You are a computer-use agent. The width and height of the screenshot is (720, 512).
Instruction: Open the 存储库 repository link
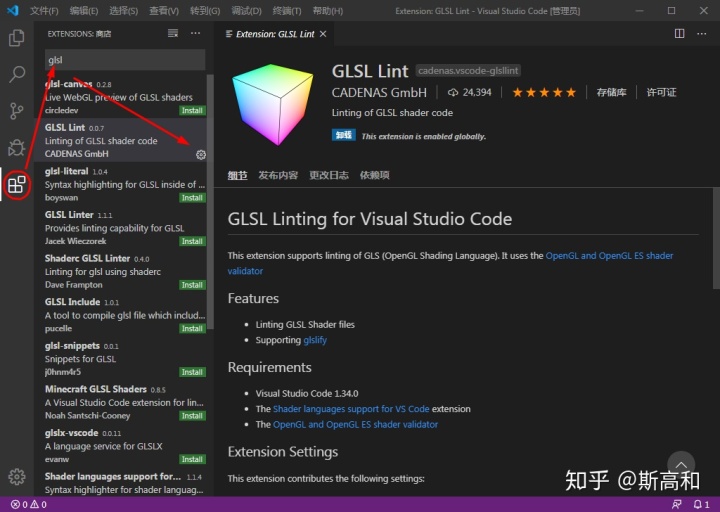click(x=611, y=92)
